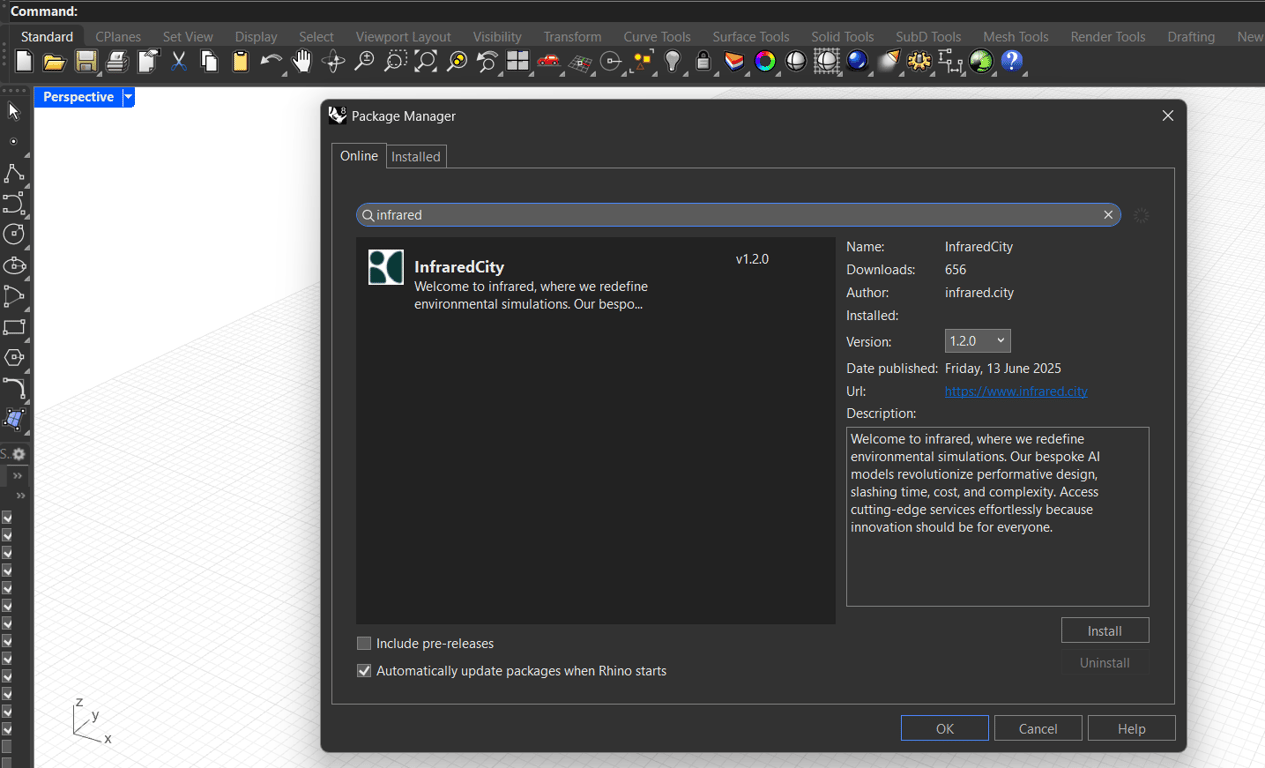The width and height of the screenshot is (1265, 768).
Task: Select the InfraredCity package in results
Action: click(596, 280)
